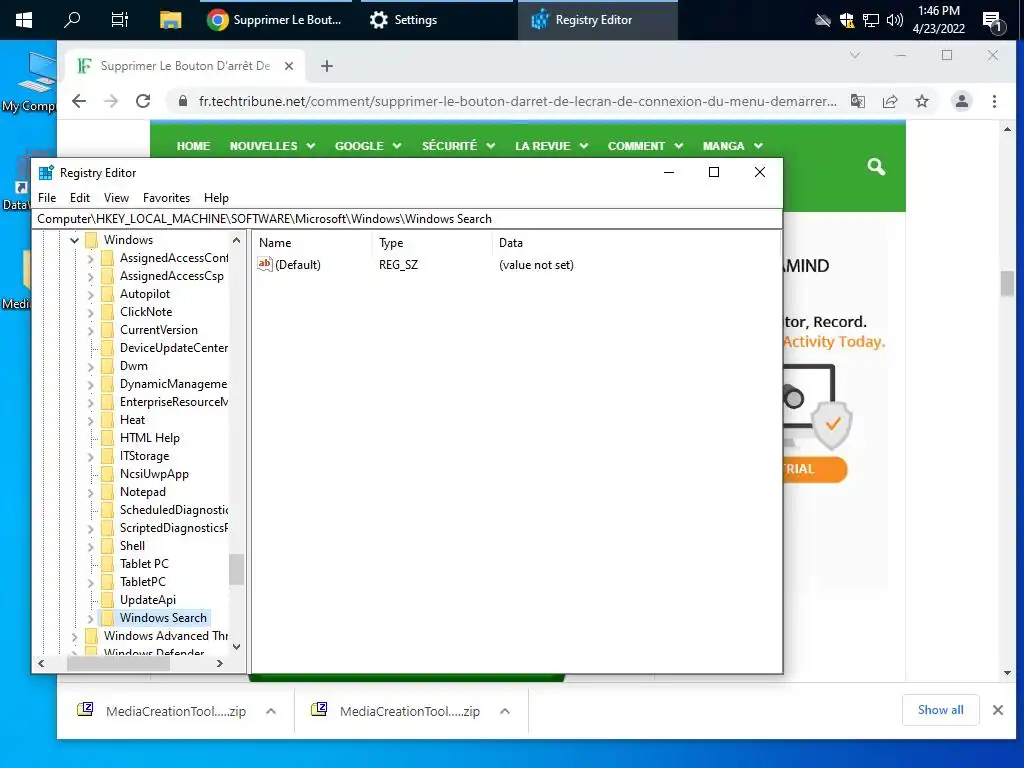
Task: Select the Windows Advanced Threat key
Action: (166, 635)
